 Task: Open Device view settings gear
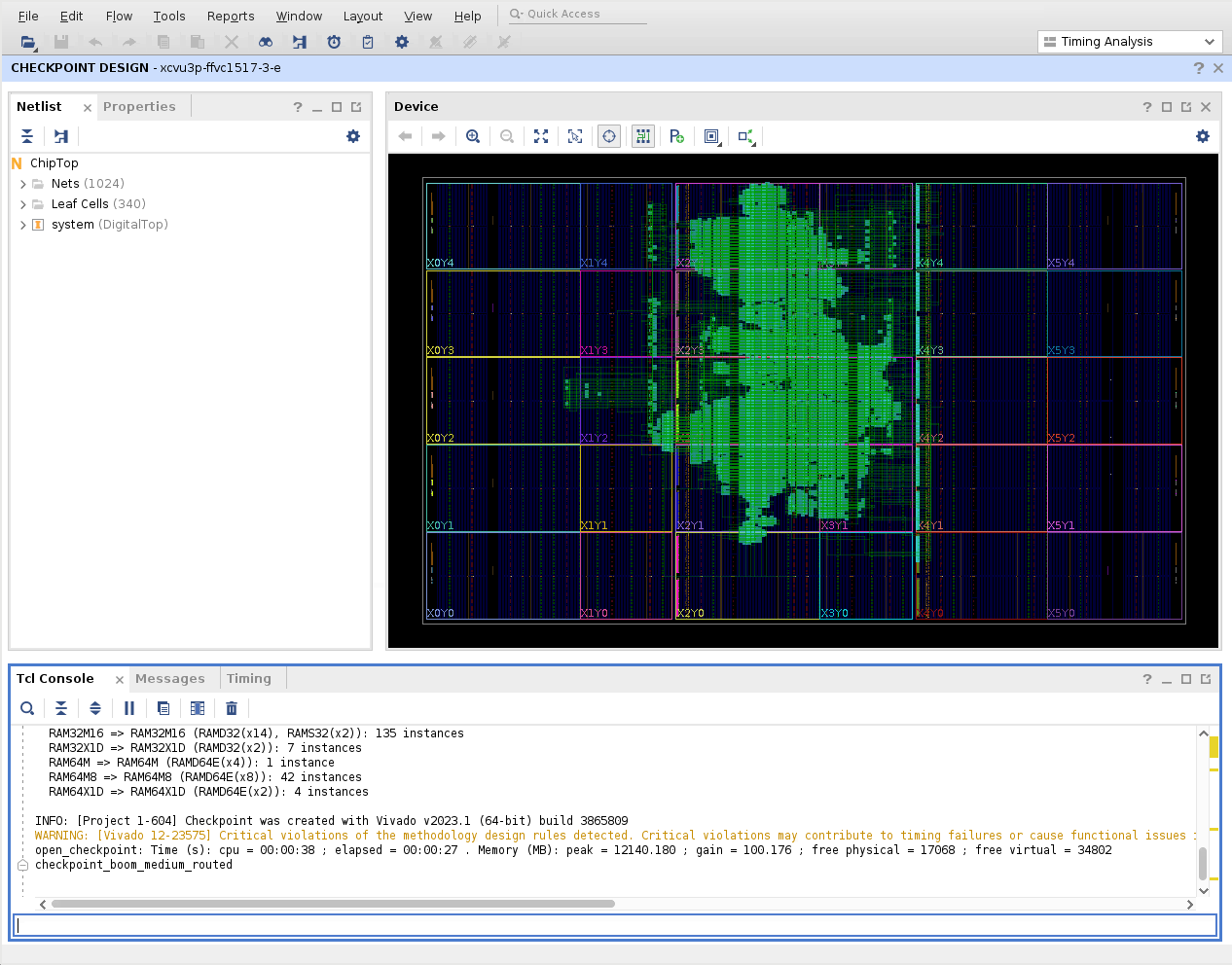point(1203,136)
